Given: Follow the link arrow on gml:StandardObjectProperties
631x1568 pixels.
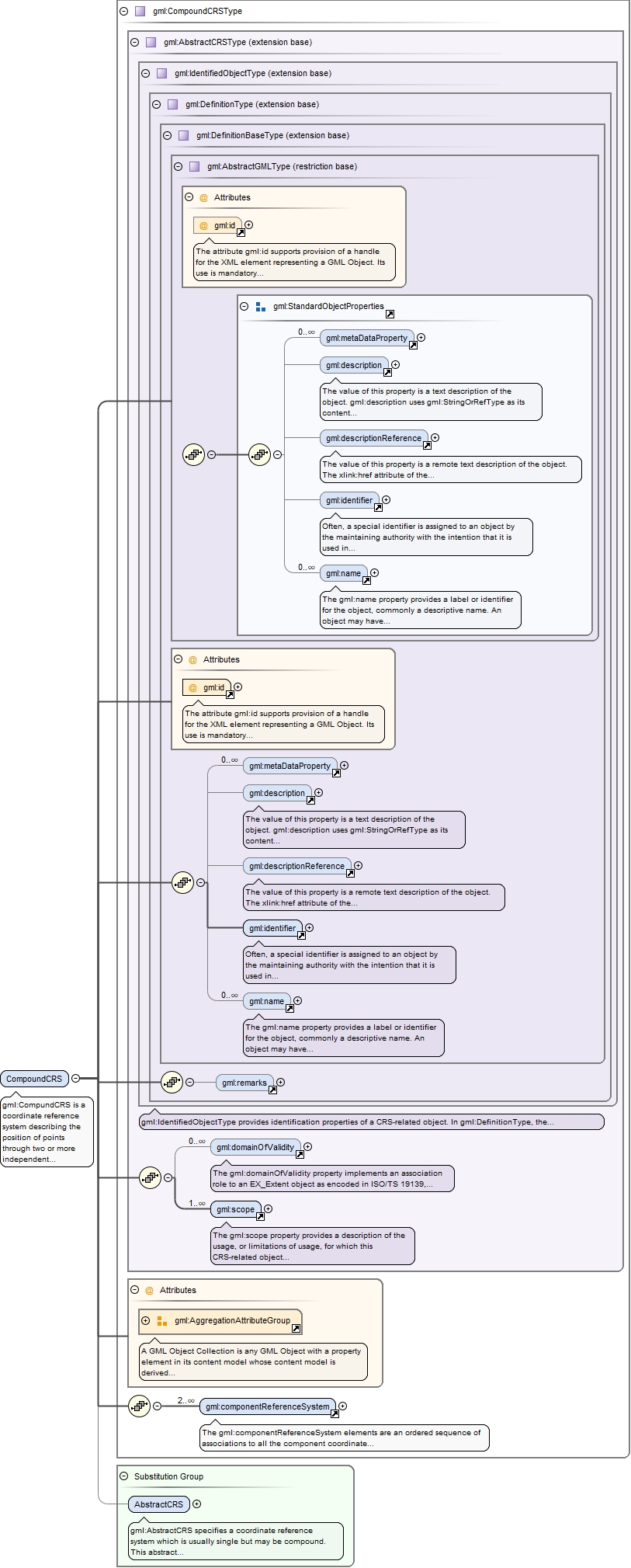Looking at the screenshot, I should (390, 314).
